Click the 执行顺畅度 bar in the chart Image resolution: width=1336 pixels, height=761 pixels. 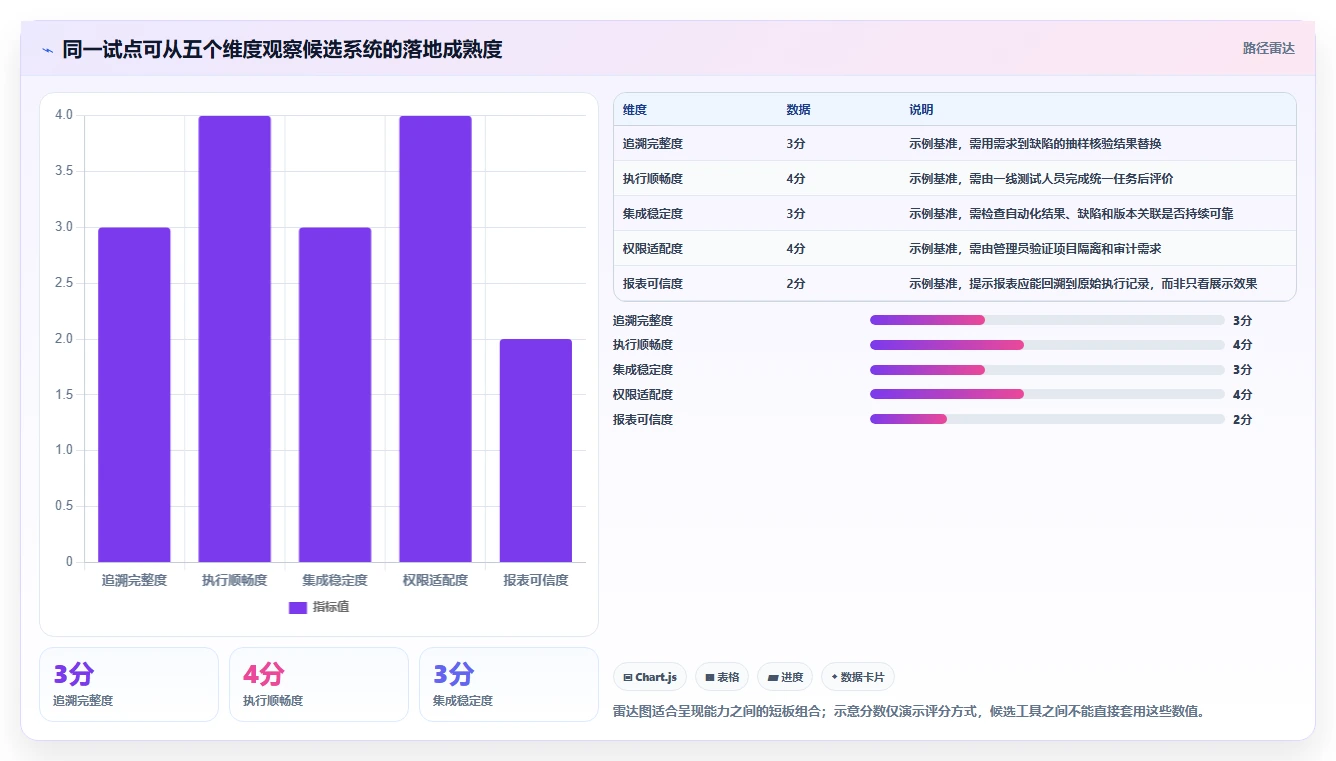(234, 338)
